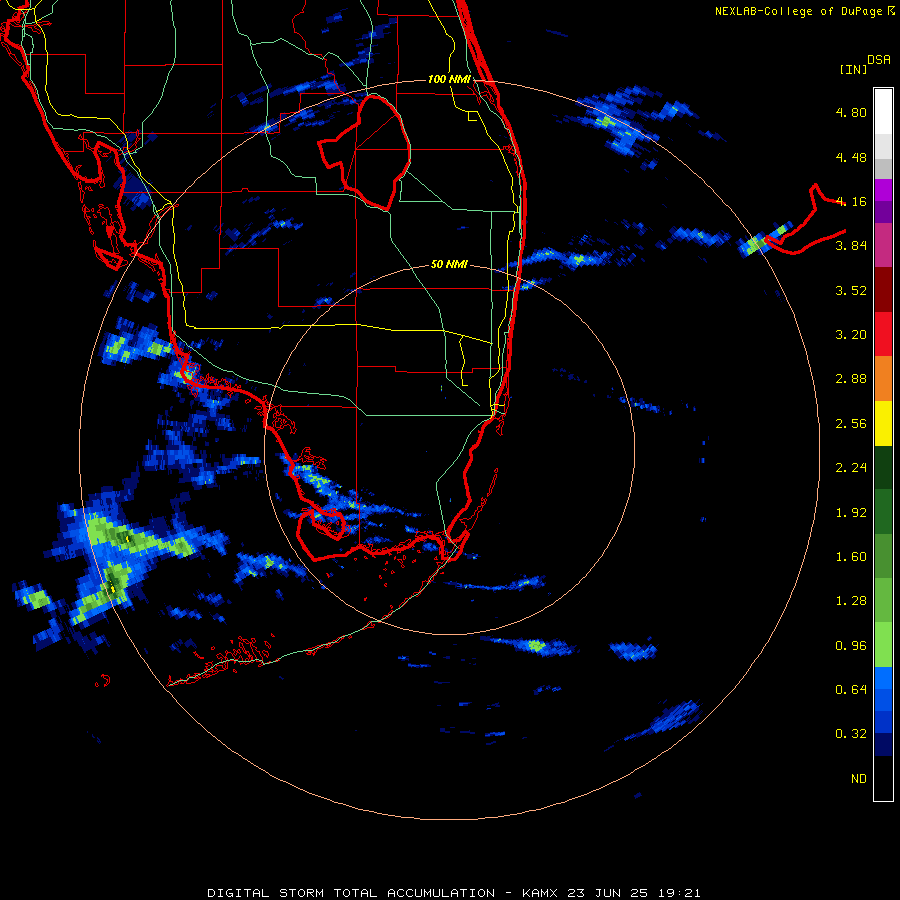Click the 2.88 legend value
900x900 pixels.
pyautogui.click(x=851, y=379)
